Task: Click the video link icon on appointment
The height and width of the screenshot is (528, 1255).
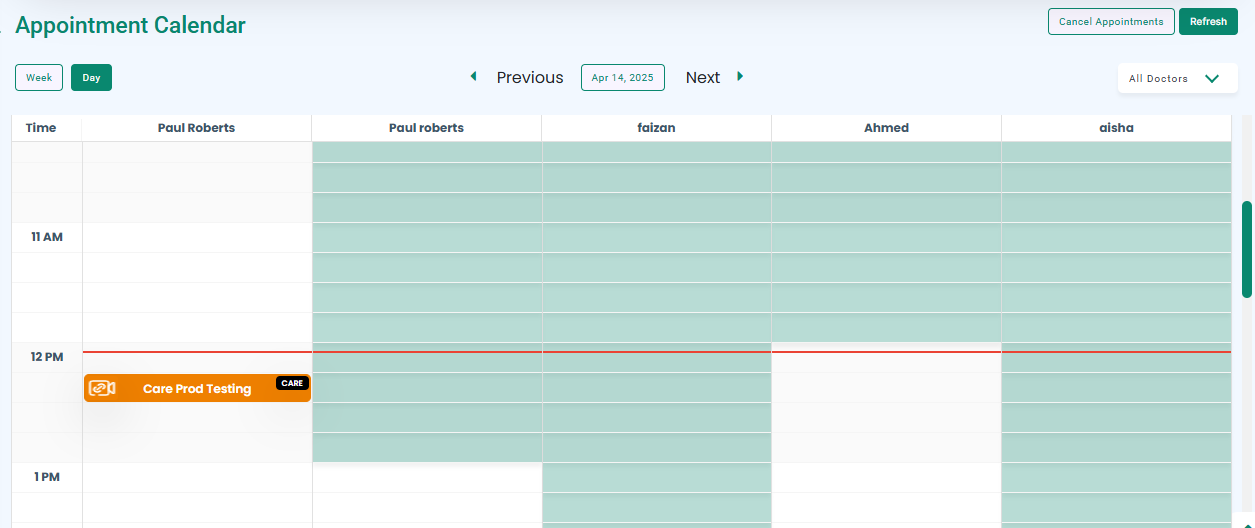Action: pyautogui.click(x=102, y=388)
